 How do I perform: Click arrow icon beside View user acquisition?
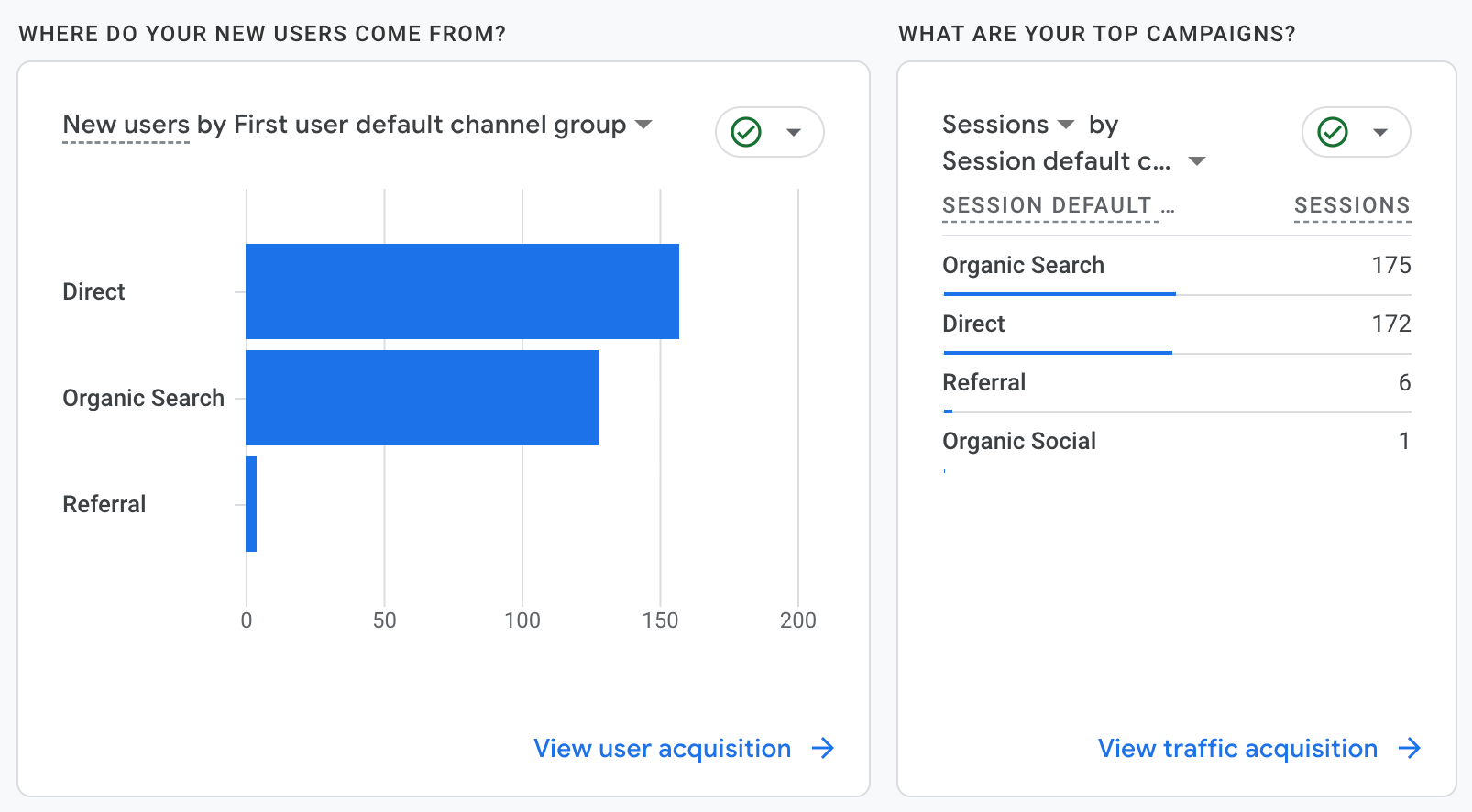[x=823, y=748]
